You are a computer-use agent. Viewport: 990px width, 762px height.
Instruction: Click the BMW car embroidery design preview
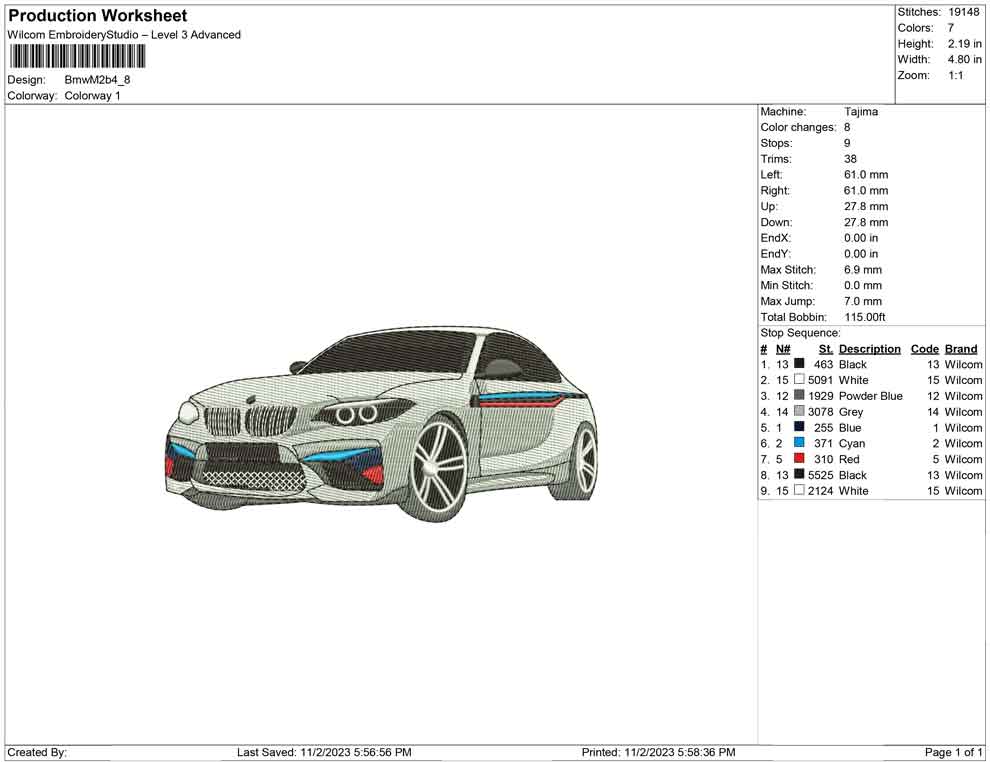pos(380,424)
